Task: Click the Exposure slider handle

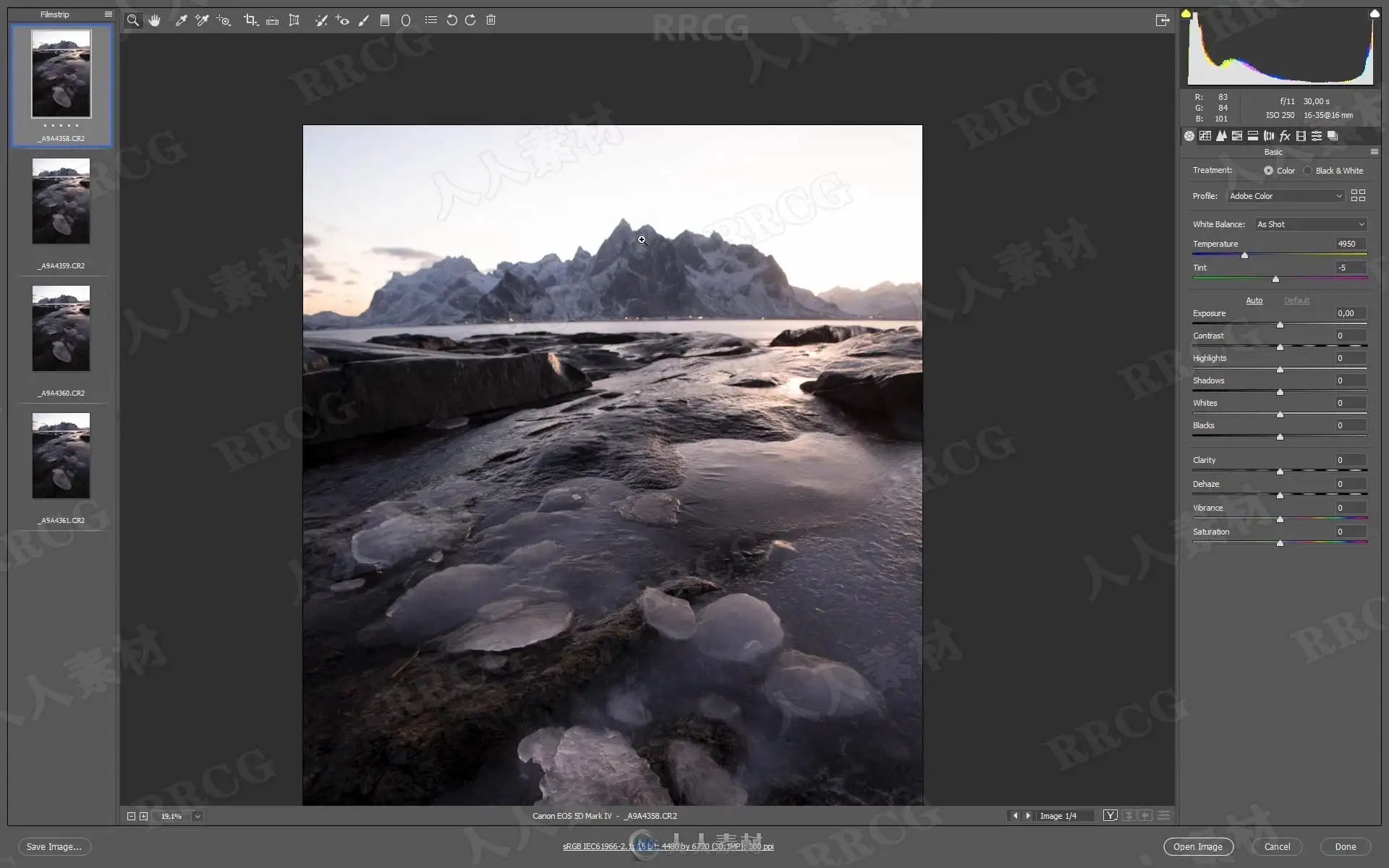Action: pyautogui.click(x=1280, y=325)
